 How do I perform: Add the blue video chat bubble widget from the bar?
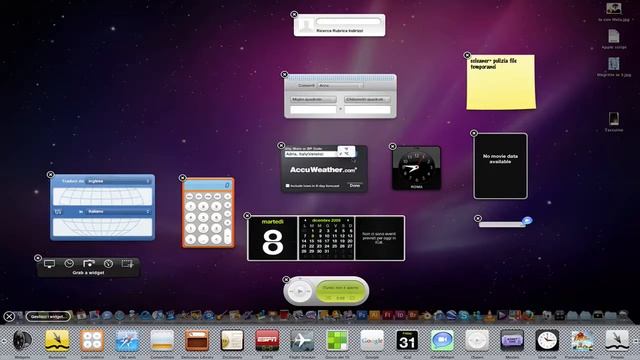click(442, 340)
